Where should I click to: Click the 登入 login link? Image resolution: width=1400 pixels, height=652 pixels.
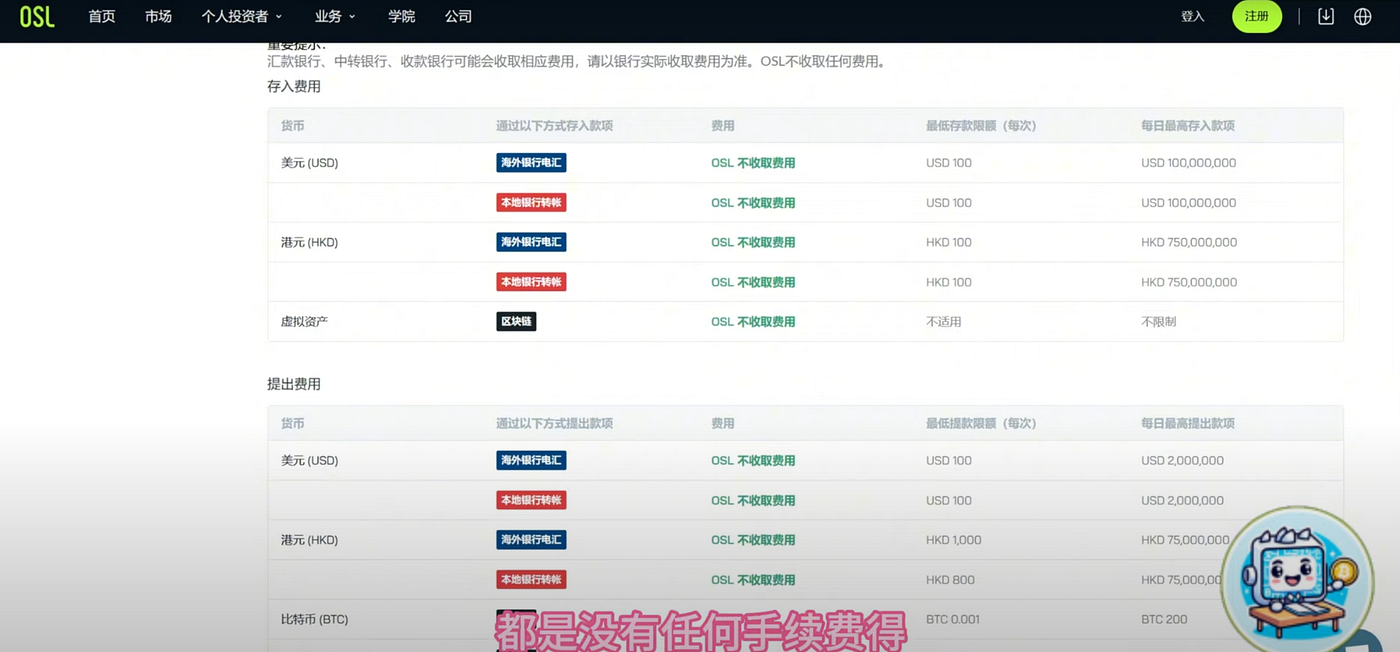1193,17
